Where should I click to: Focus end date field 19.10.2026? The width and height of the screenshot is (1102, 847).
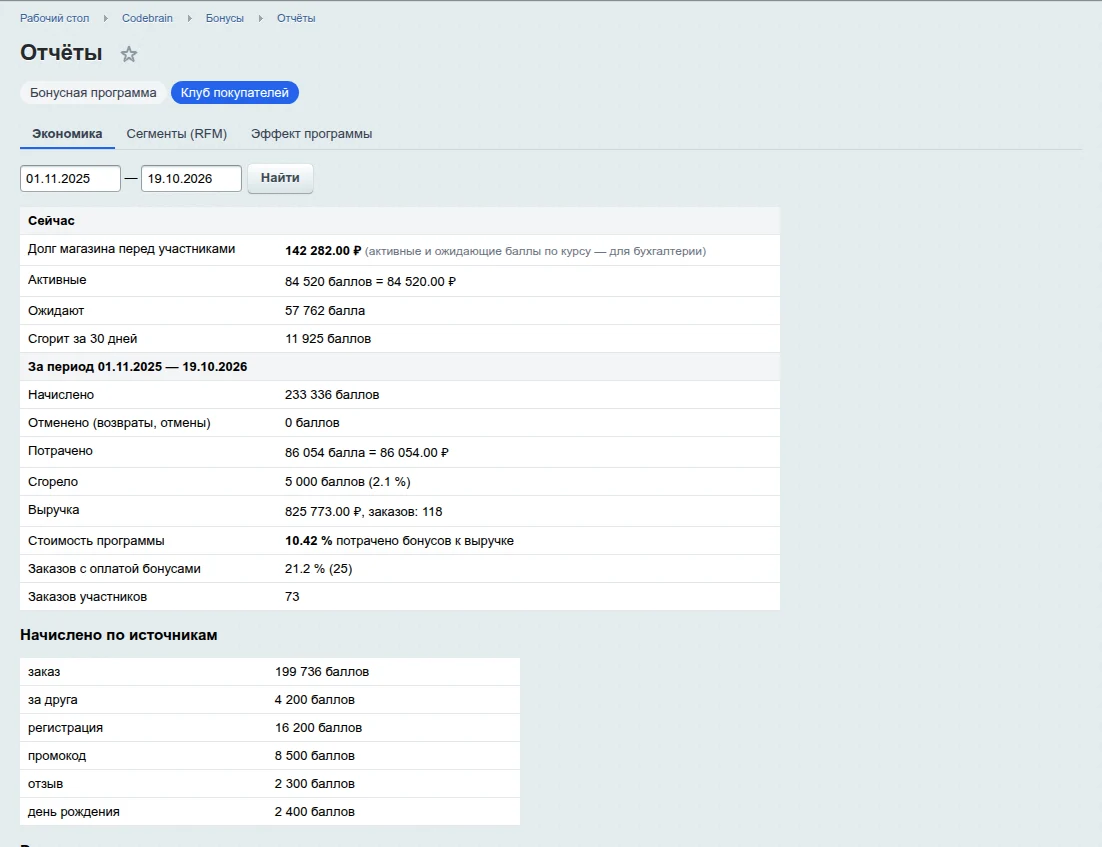(x=191, y=179)
